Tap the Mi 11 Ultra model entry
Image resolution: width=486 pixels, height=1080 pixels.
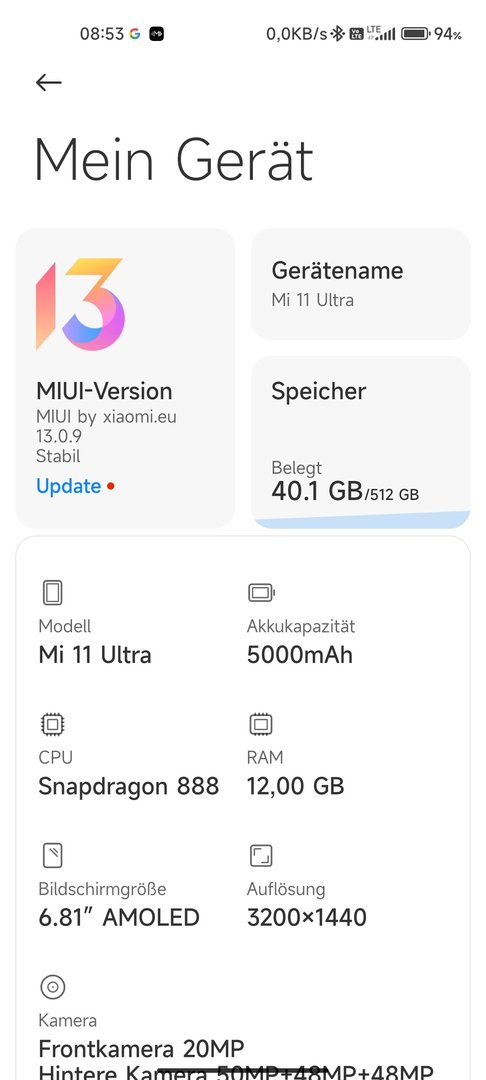(x=95, y=654)
